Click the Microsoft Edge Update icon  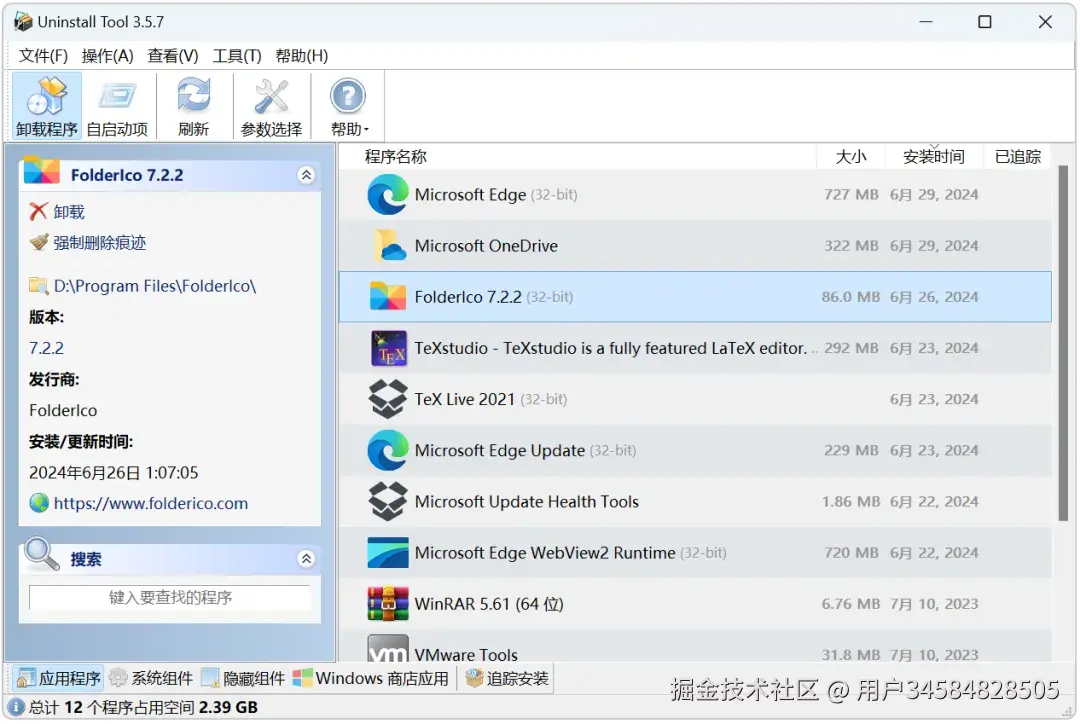pos(388,451)
